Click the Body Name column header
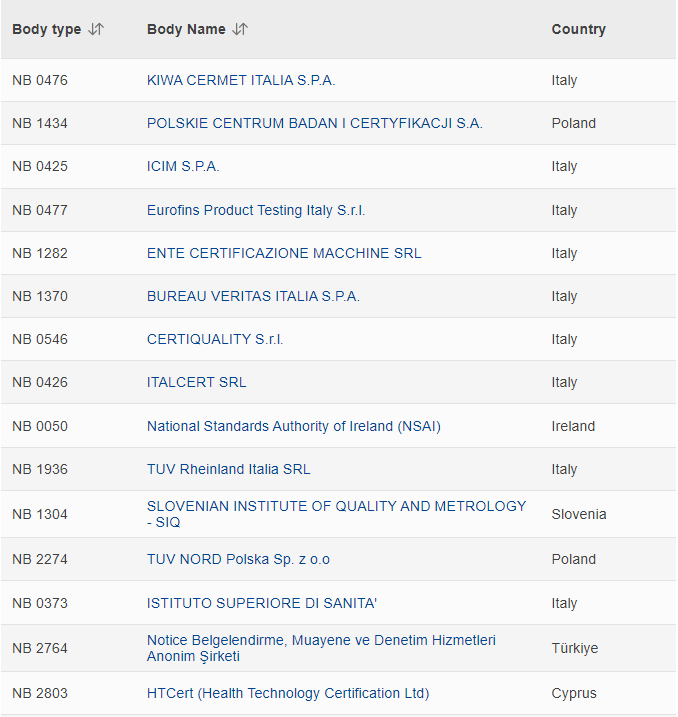Image resolution: width=678 pixels, height=717 pixels. [186, 29]
